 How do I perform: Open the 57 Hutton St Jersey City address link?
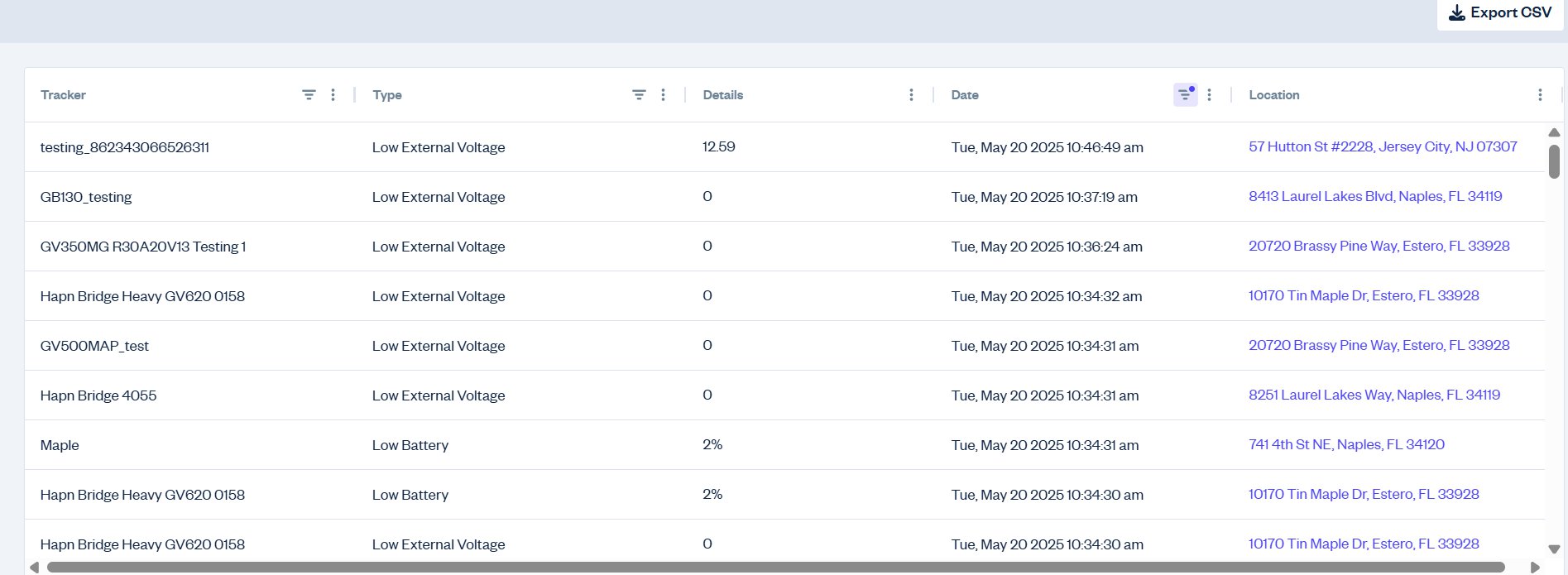(x=1383, y=146)
